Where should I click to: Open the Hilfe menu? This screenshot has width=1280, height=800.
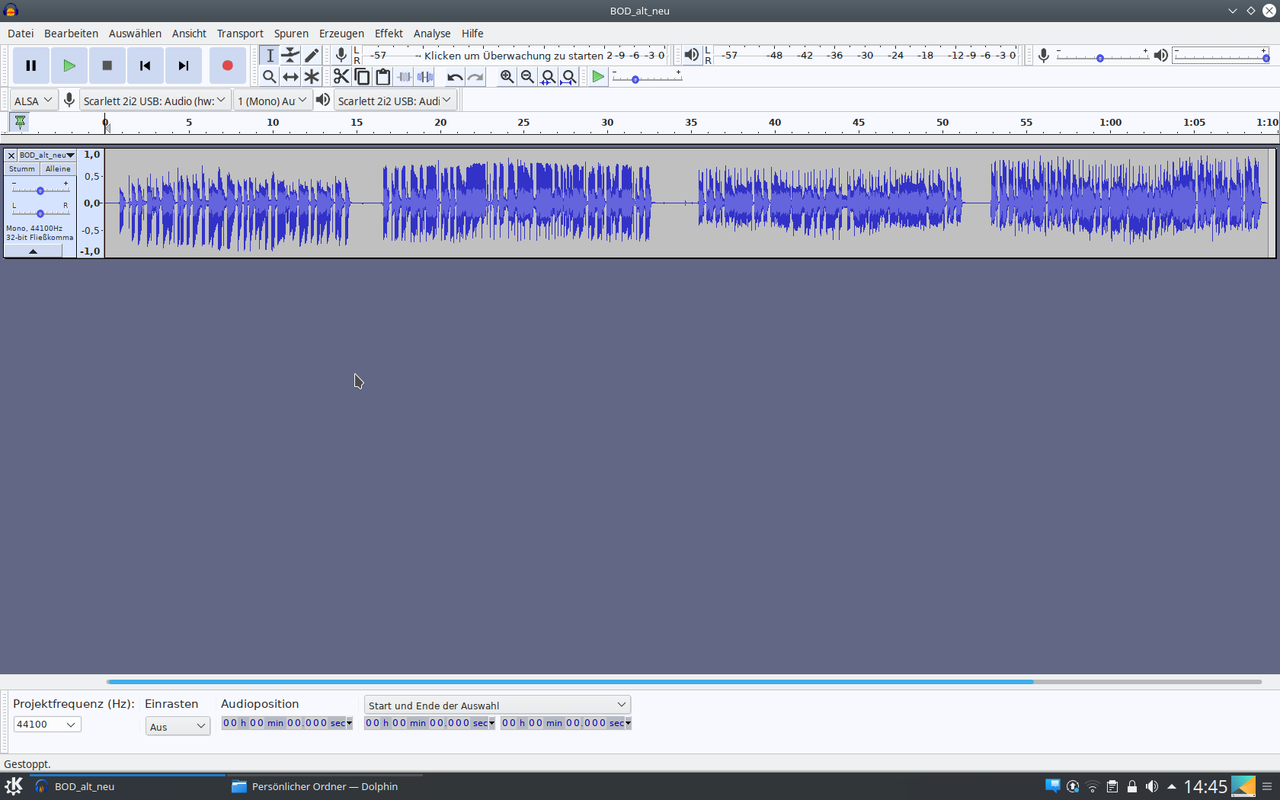472,33
